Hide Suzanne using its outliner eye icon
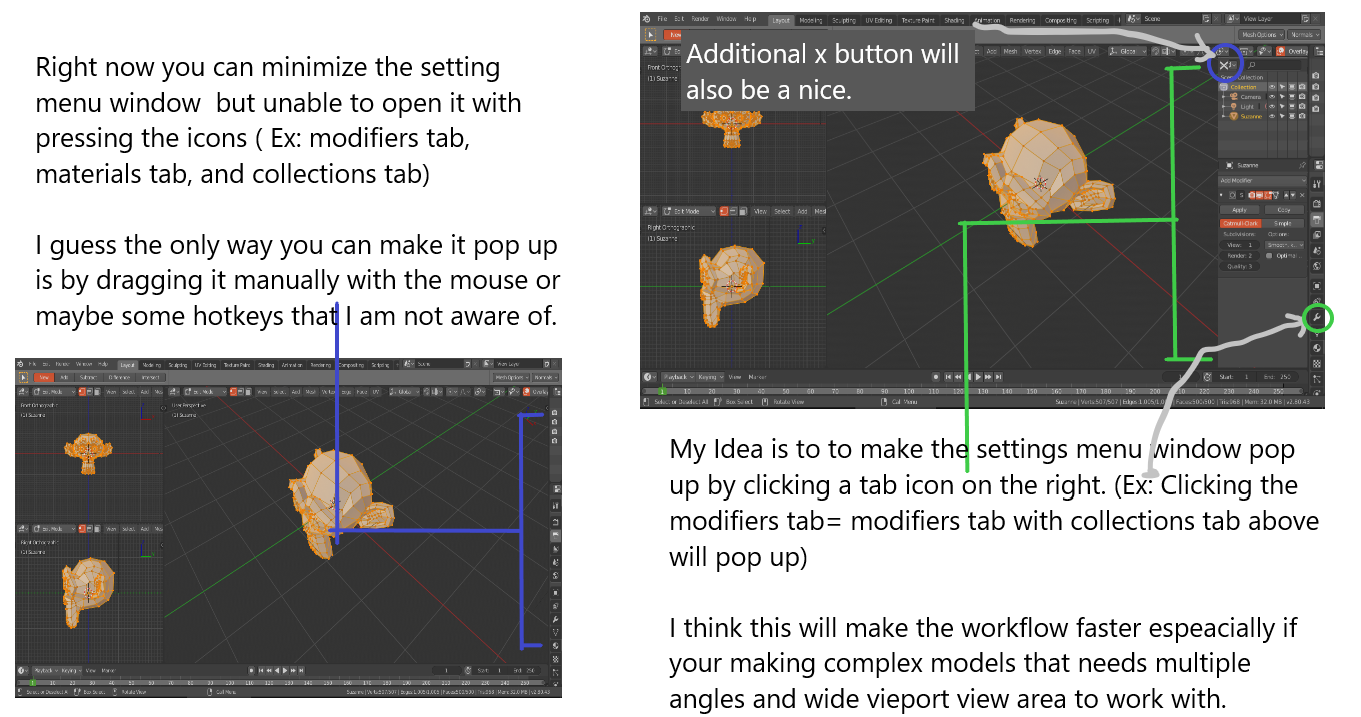The height and width of the screenshot is (717, 1361). [1272, 116]
